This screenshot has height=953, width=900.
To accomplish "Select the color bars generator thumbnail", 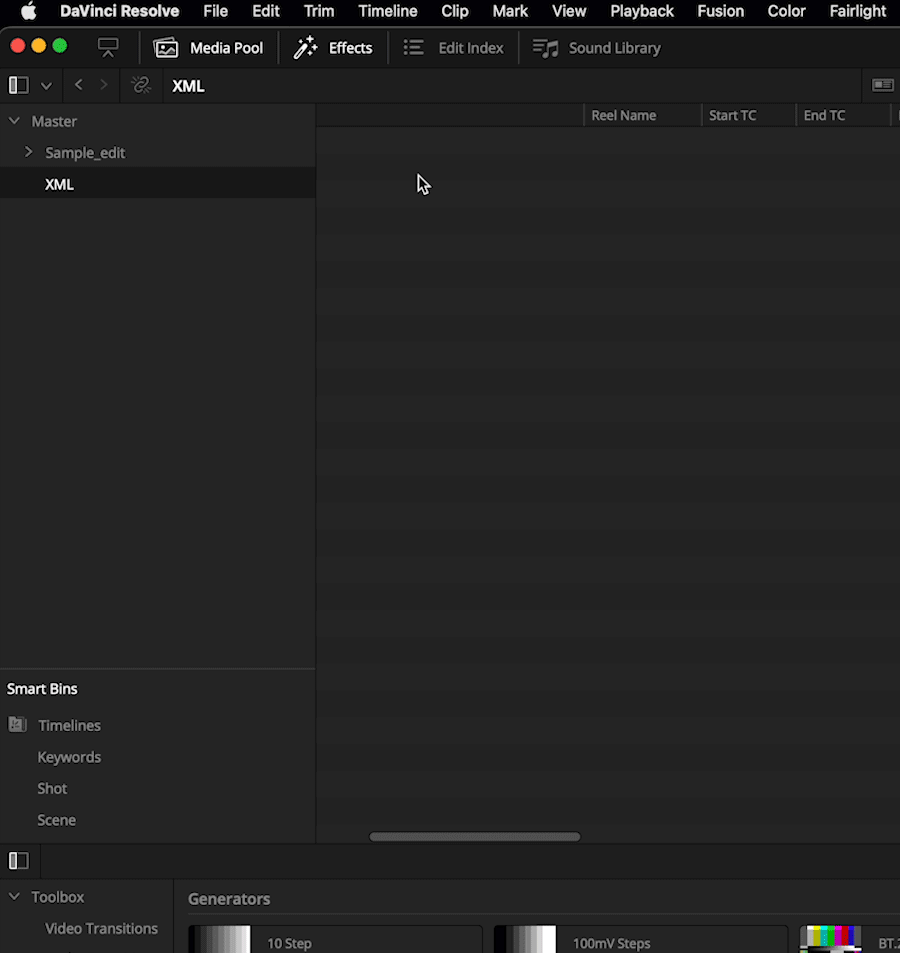I will pyautogui.click(x=831, y=940).
